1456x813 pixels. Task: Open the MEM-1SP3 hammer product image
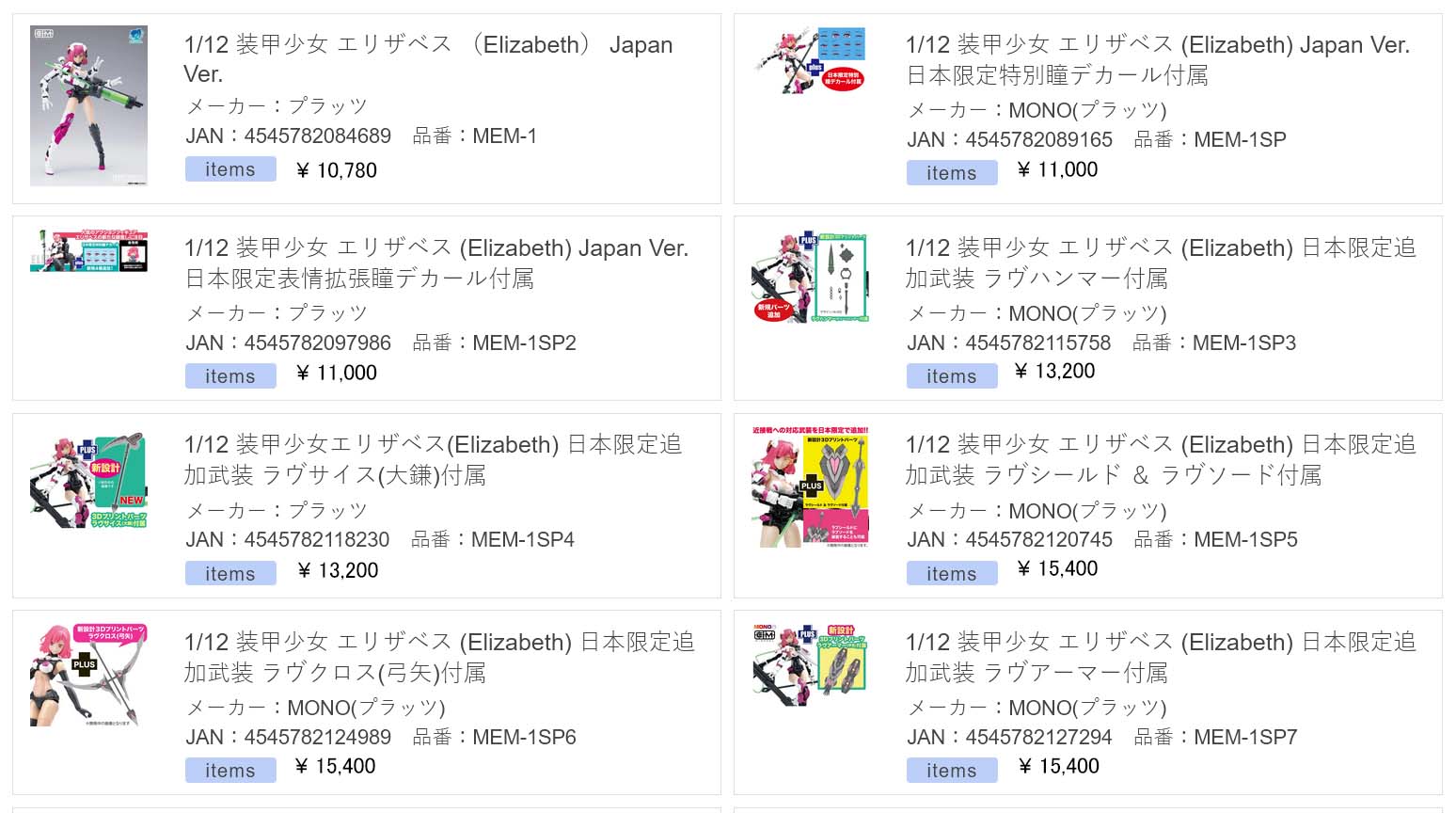pos(810,278)
